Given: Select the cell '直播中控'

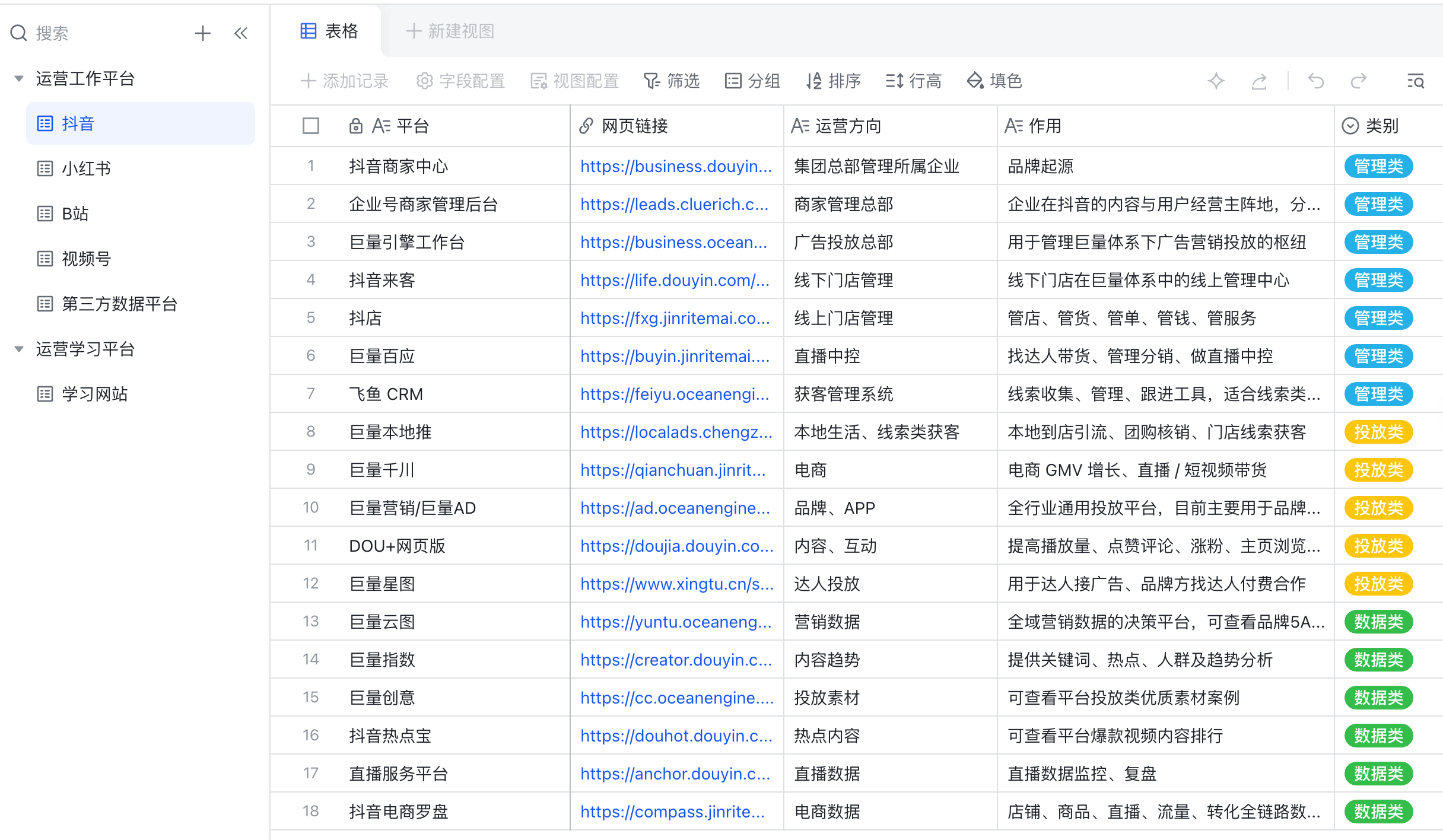Looking at the screenshot, I should [891, 356].
